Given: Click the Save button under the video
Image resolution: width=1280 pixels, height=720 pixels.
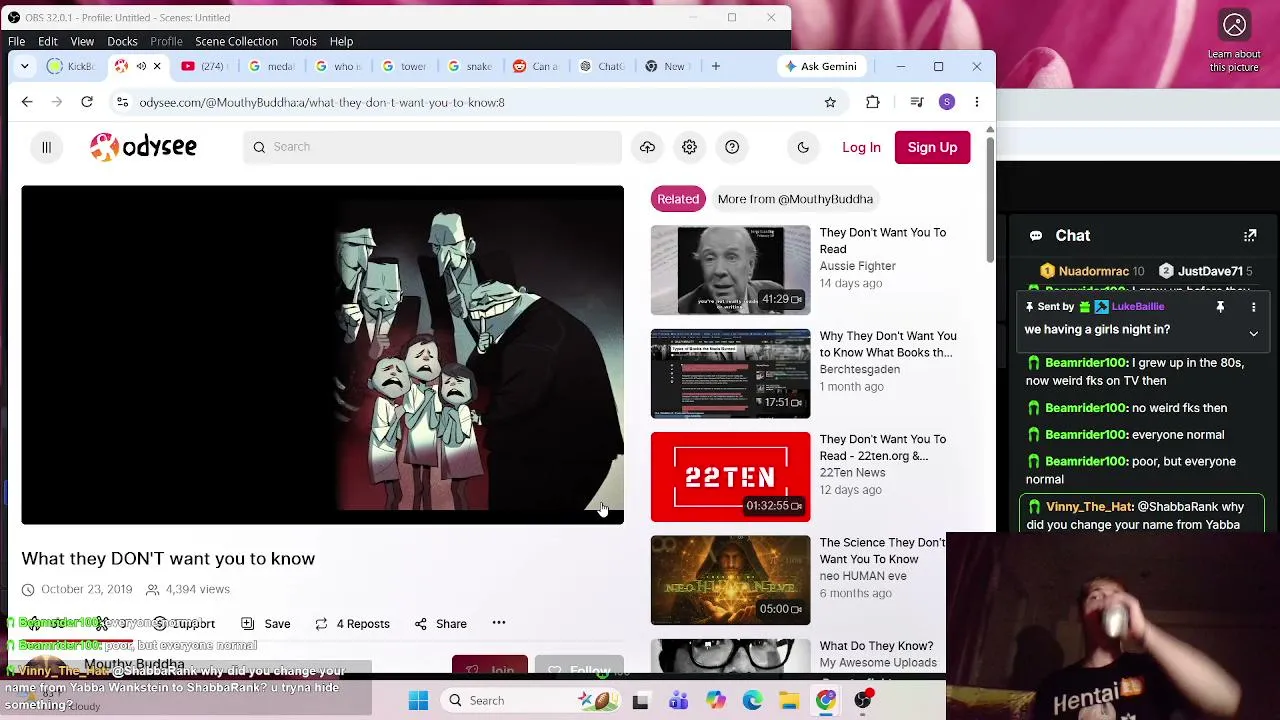Looking at the screenshot, I should click(x=266, y=624).
